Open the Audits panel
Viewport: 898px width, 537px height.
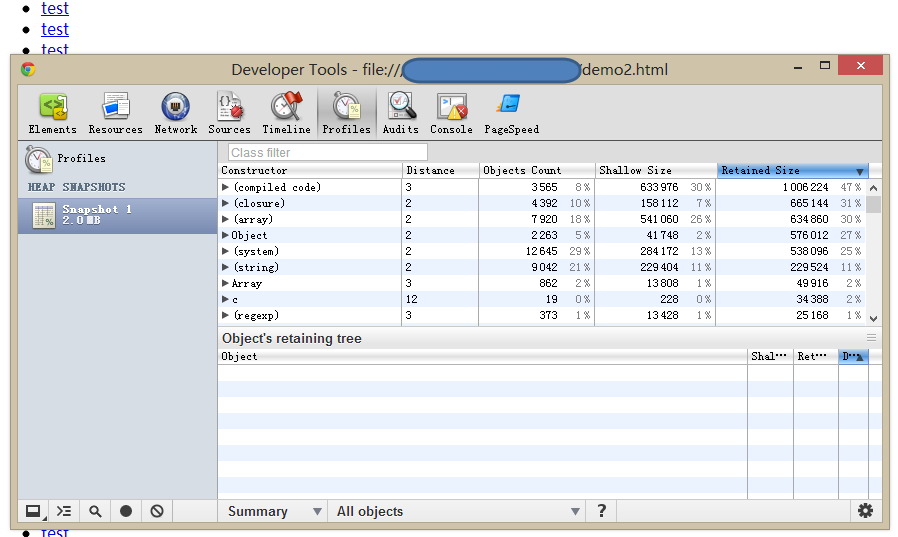click(401, 113)
